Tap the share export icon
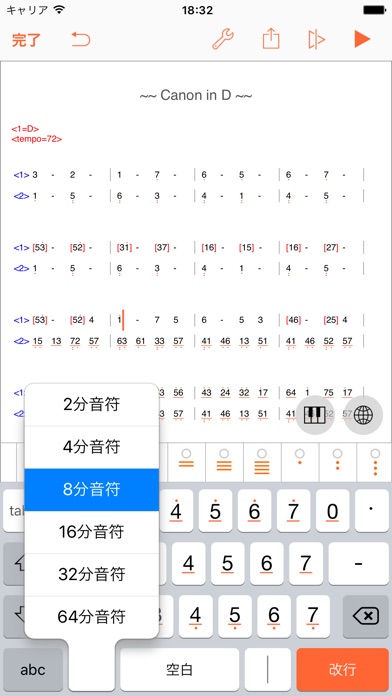The width and height of the screenshot is (392, 696). click(x=271, y=39)
